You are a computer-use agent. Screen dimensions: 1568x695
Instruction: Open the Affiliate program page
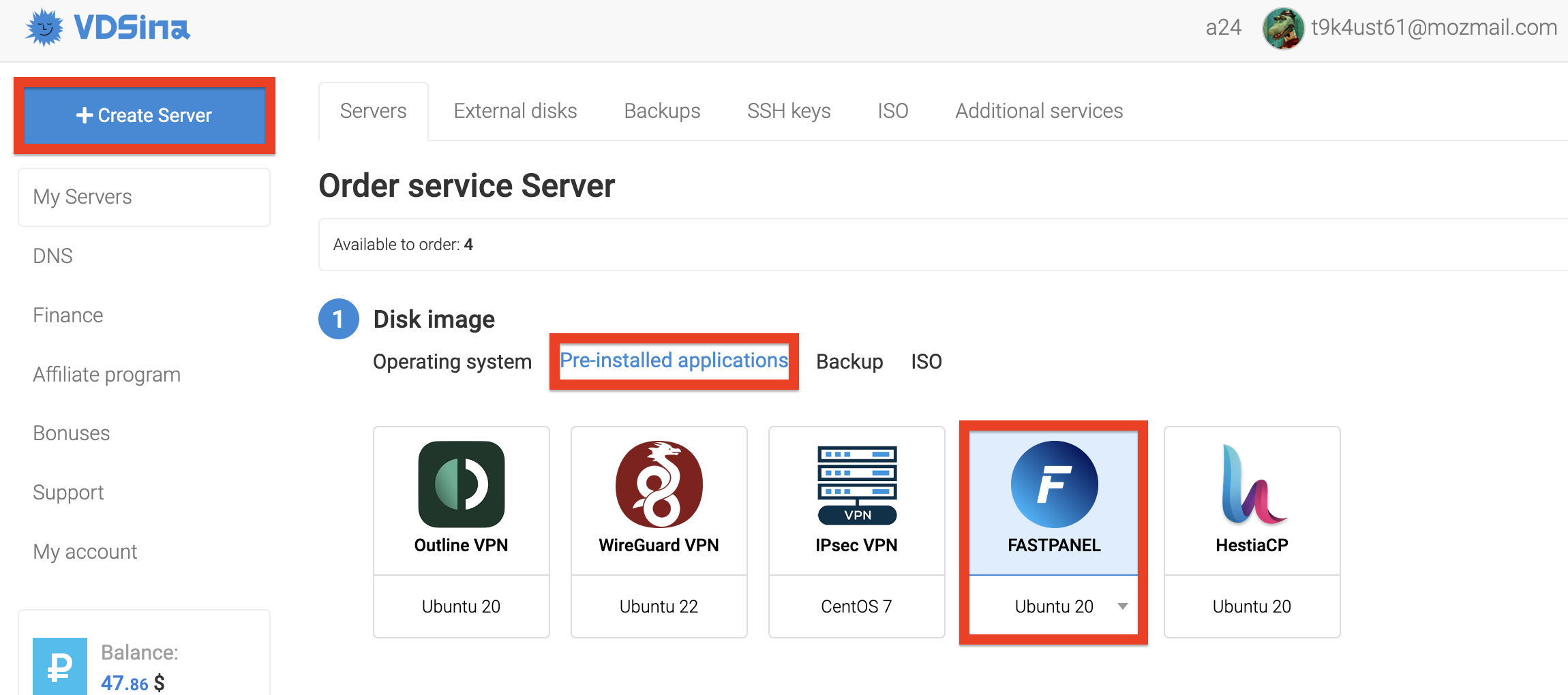[x=107, y=375]
